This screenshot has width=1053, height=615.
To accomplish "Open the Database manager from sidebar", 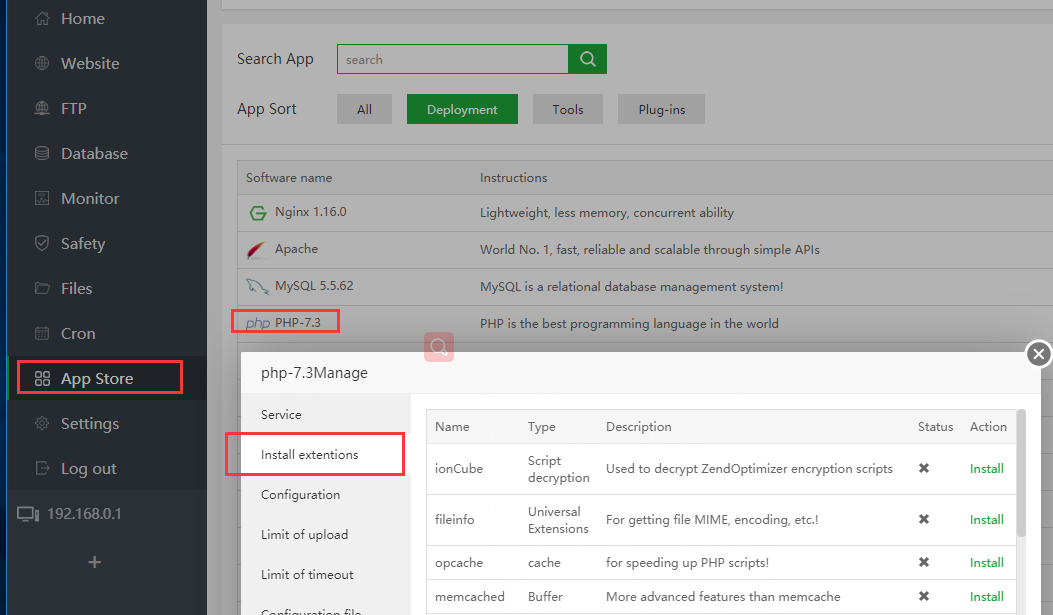I will pos(41,153).
